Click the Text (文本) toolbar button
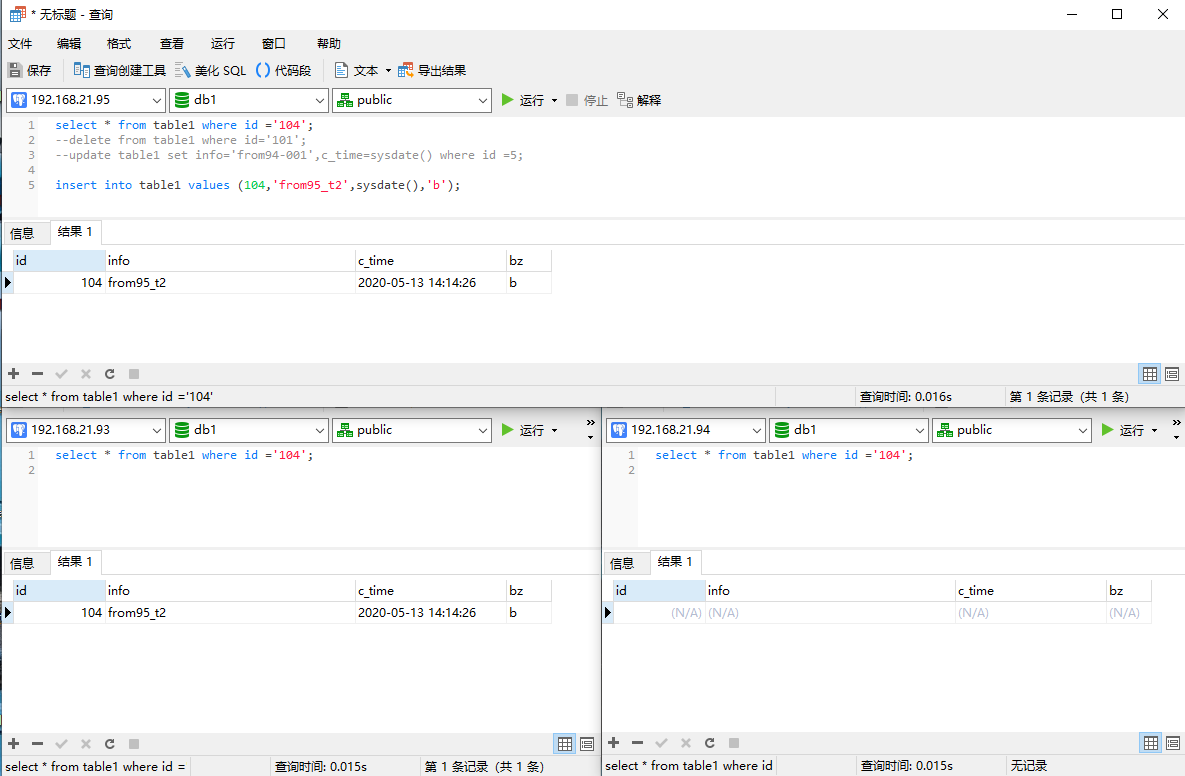 tap(357, 70)
